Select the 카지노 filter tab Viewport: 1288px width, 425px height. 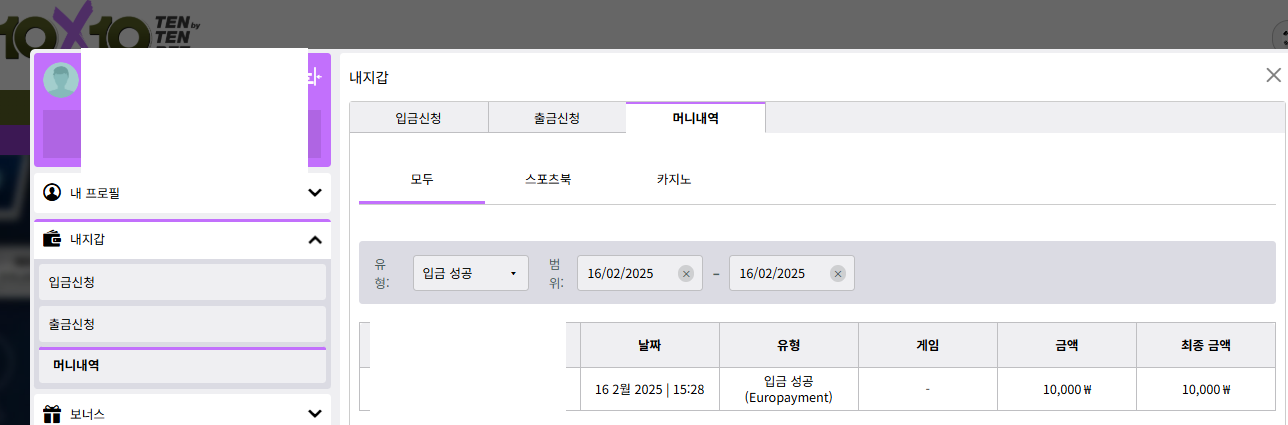click(x=674, y=180)
